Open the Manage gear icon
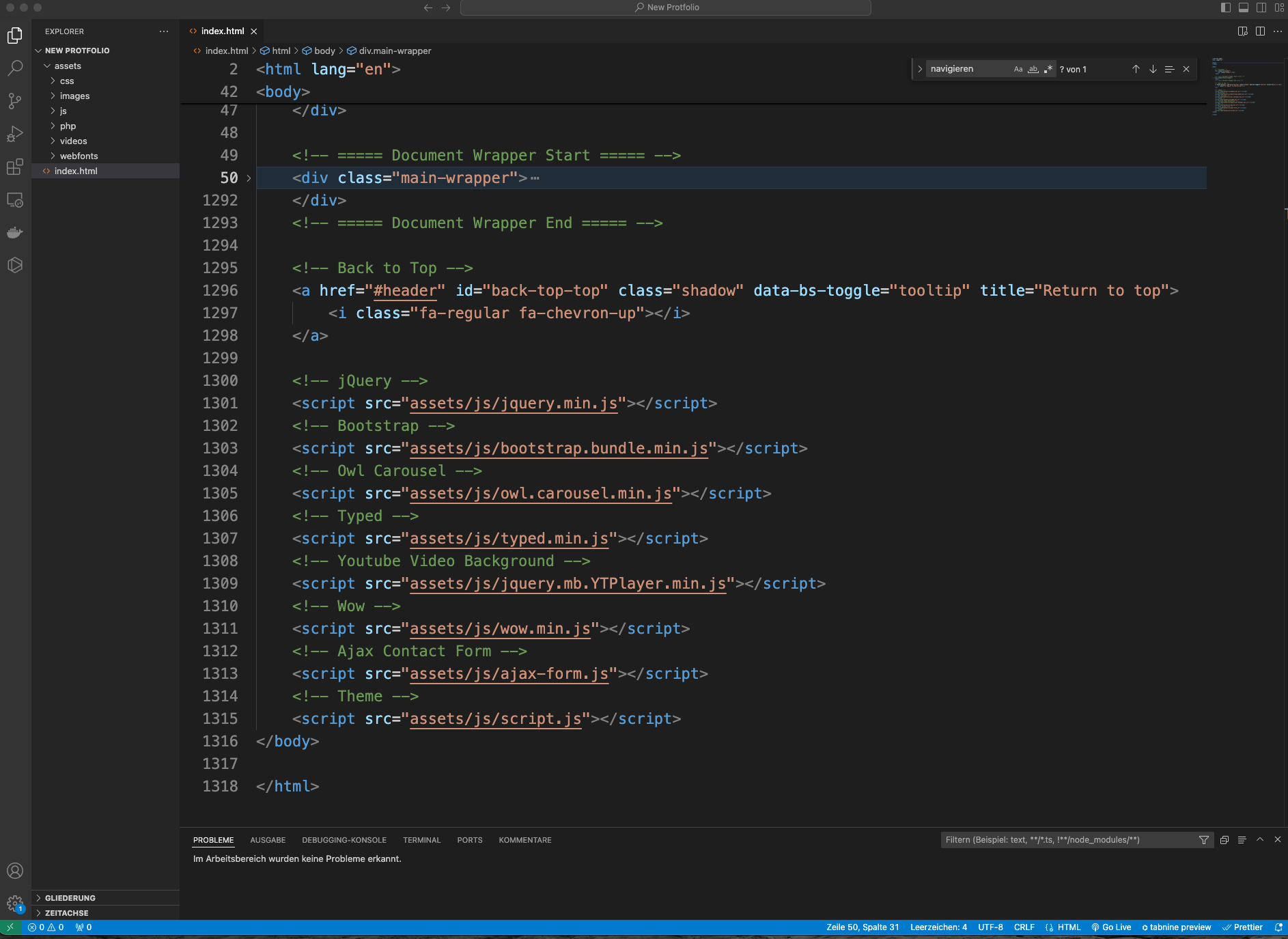Screen dimensions: 1288x939 (15, 903)
